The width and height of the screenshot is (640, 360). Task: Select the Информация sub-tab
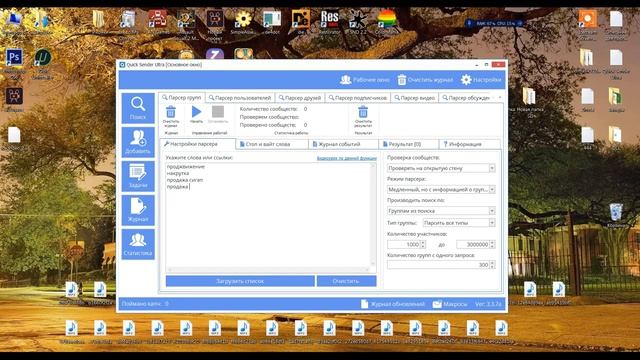pos(469,144)
